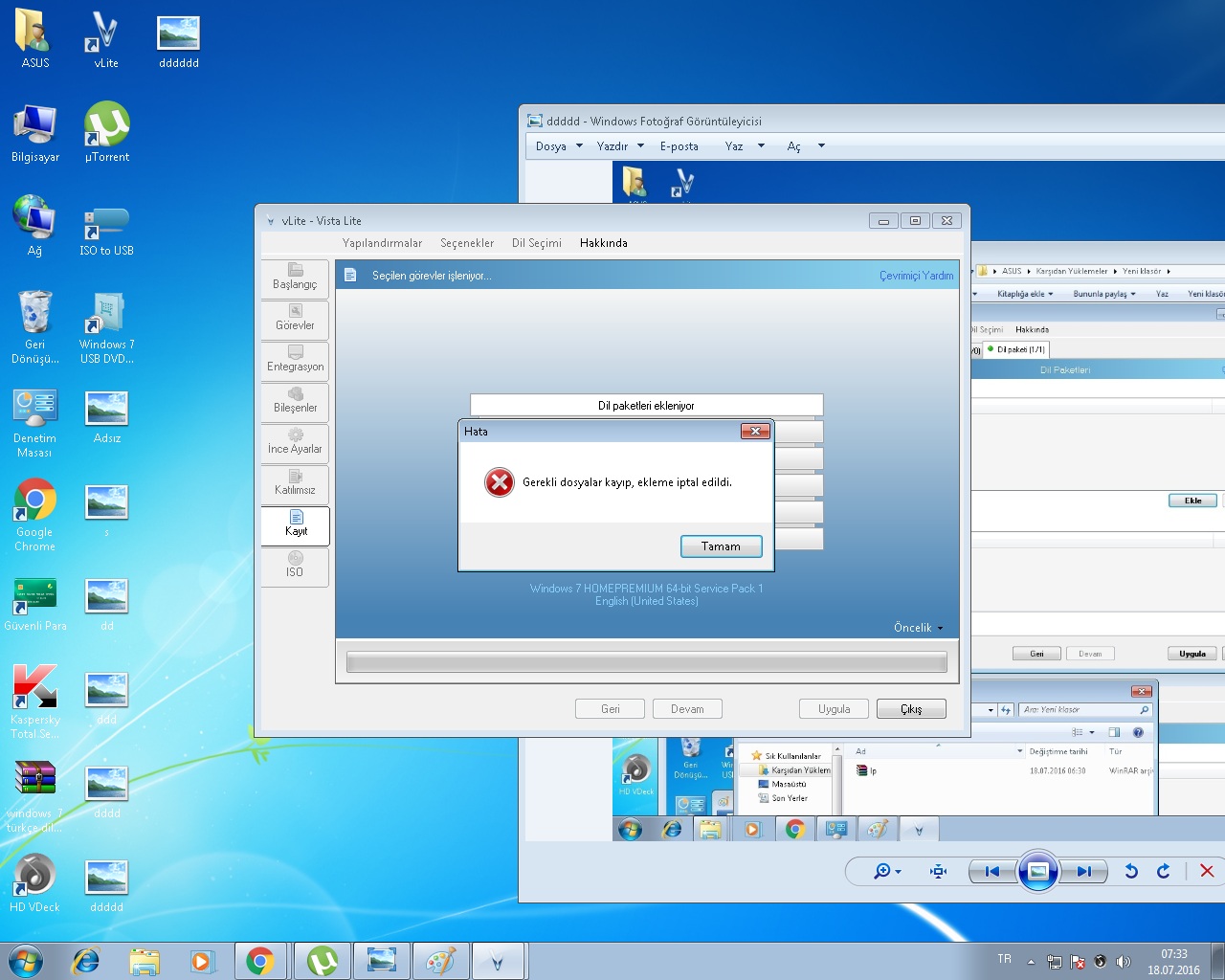Expand the Öncelik dropdown
The width and height of the screenshot is (1225, 980).
(918, 628)
